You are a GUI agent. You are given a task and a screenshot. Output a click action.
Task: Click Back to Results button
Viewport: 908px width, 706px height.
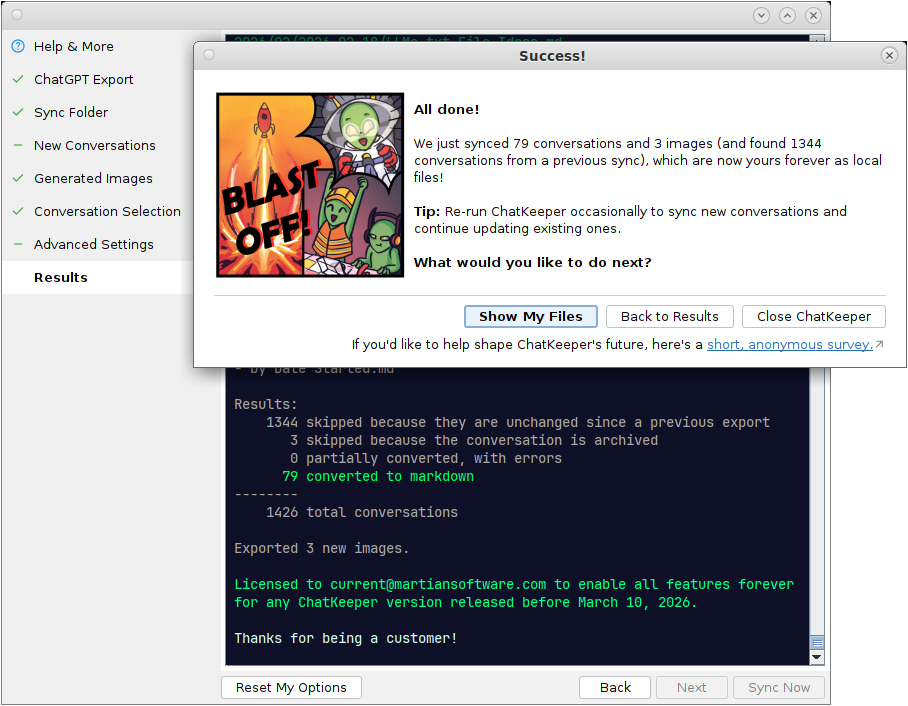click(669, 316)
